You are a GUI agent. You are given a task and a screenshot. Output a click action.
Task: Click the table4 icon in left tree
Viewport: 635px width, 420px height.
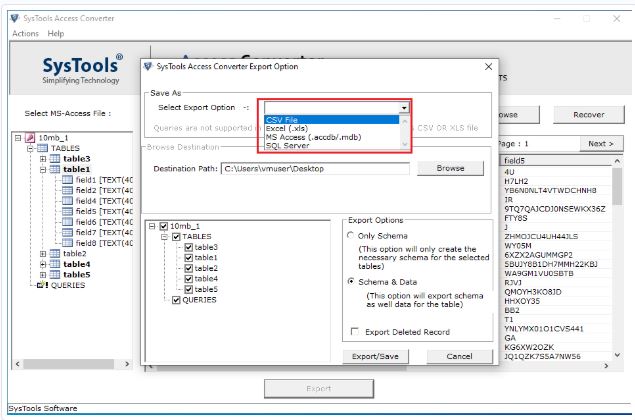point(55,264)
